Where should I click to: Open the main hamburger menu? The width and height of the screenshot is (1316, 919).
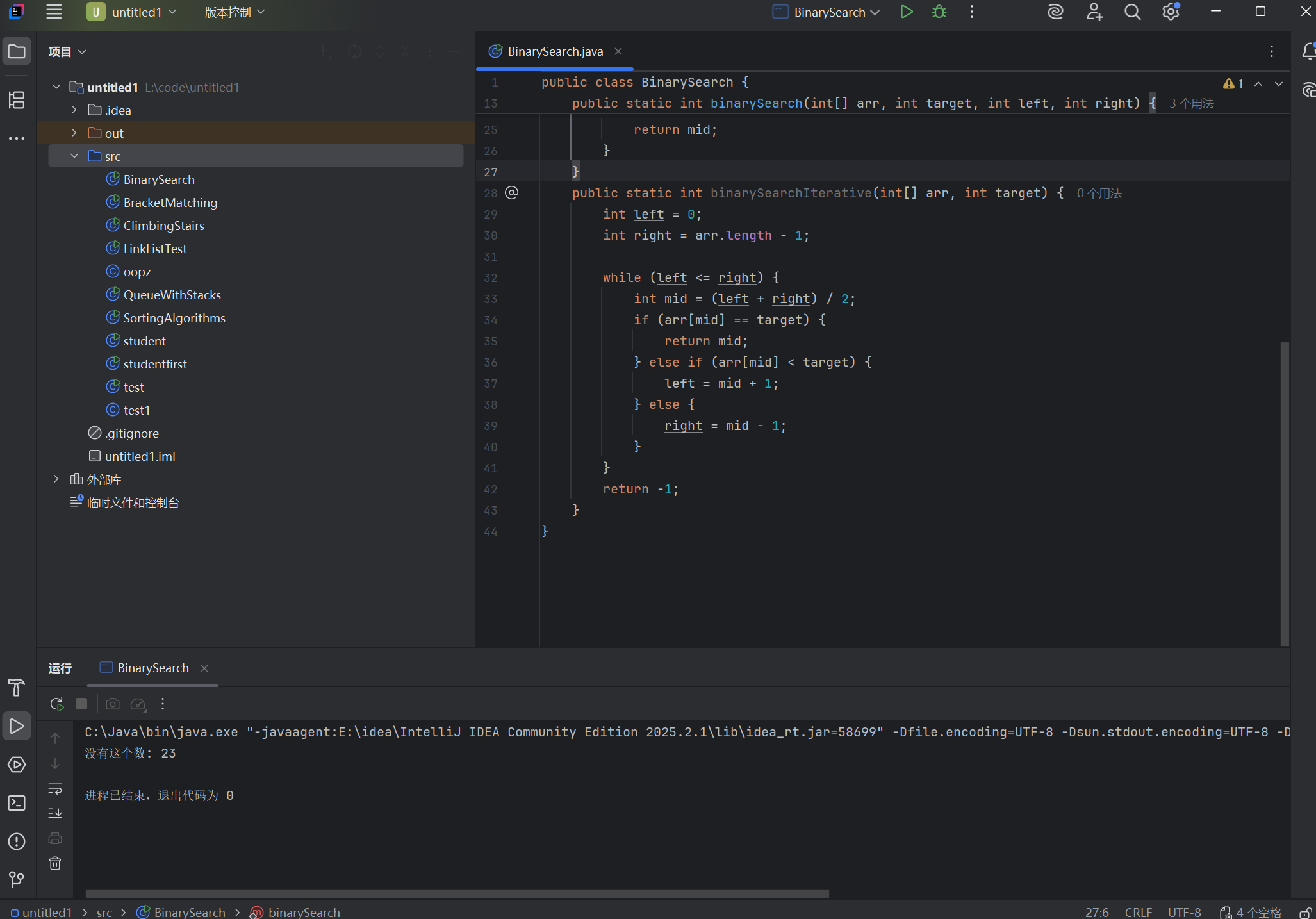(x=54, y=12)
